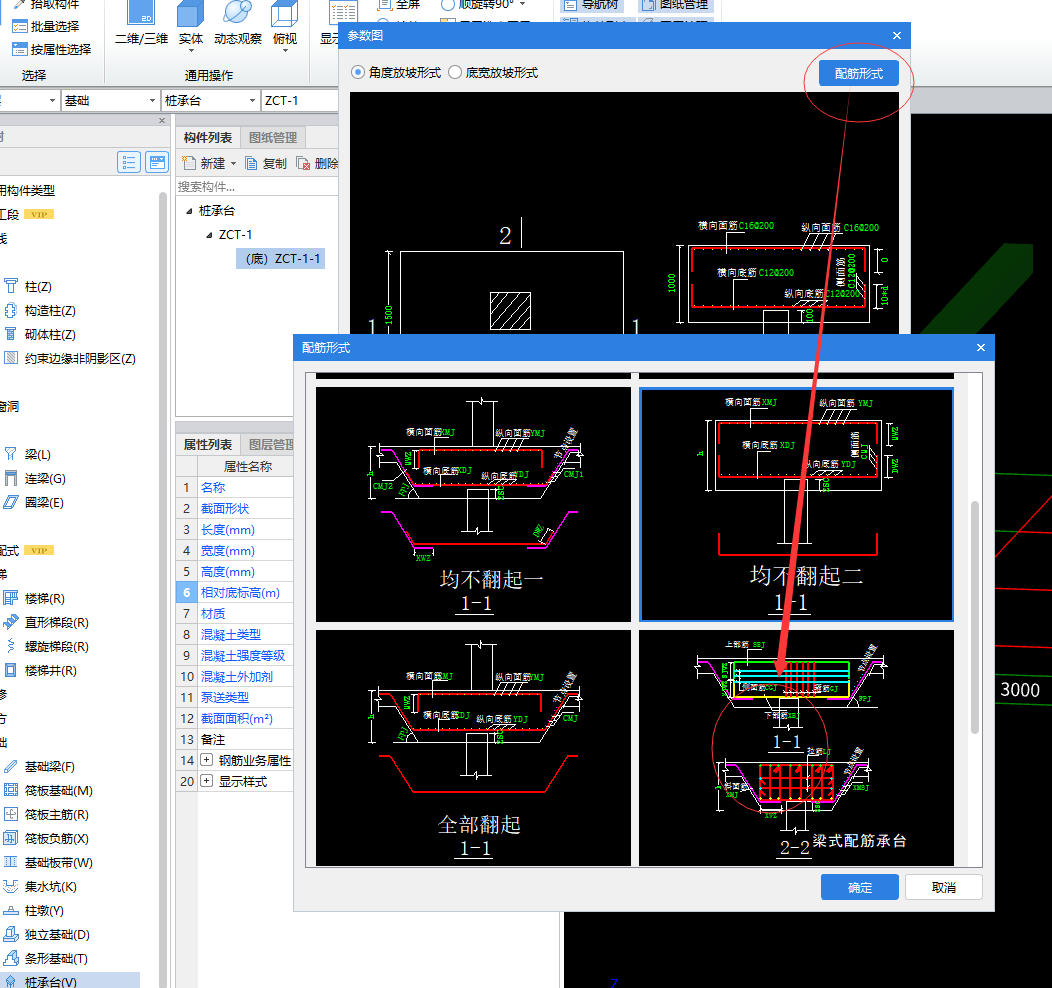The image size is (1052, 988).
Task: Select the 底宽放坡形式 radio button
Action: click(x=455, y=73)
